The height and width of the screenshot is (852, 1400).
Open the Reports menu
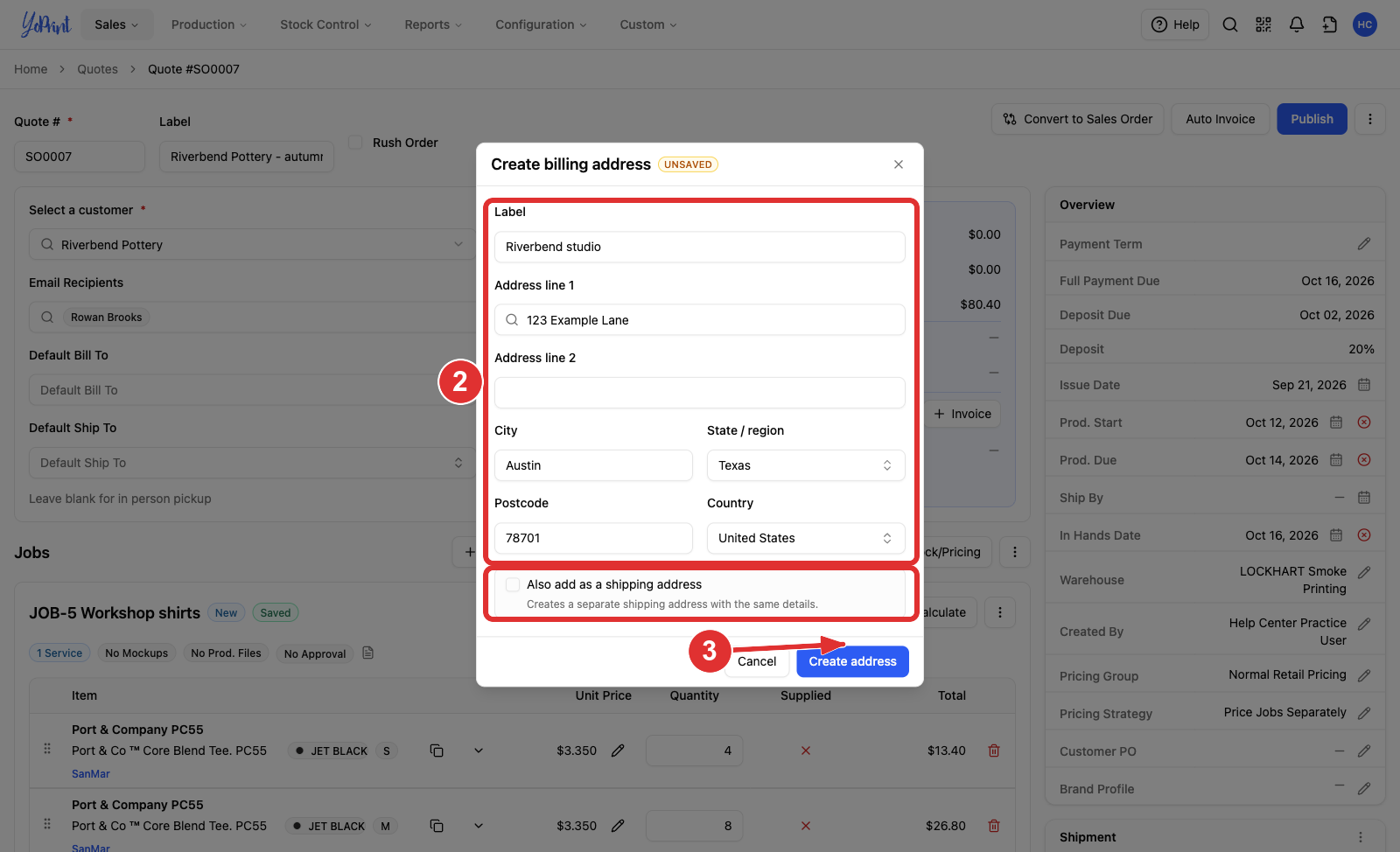pyautogui.click(x=433, y=24)
